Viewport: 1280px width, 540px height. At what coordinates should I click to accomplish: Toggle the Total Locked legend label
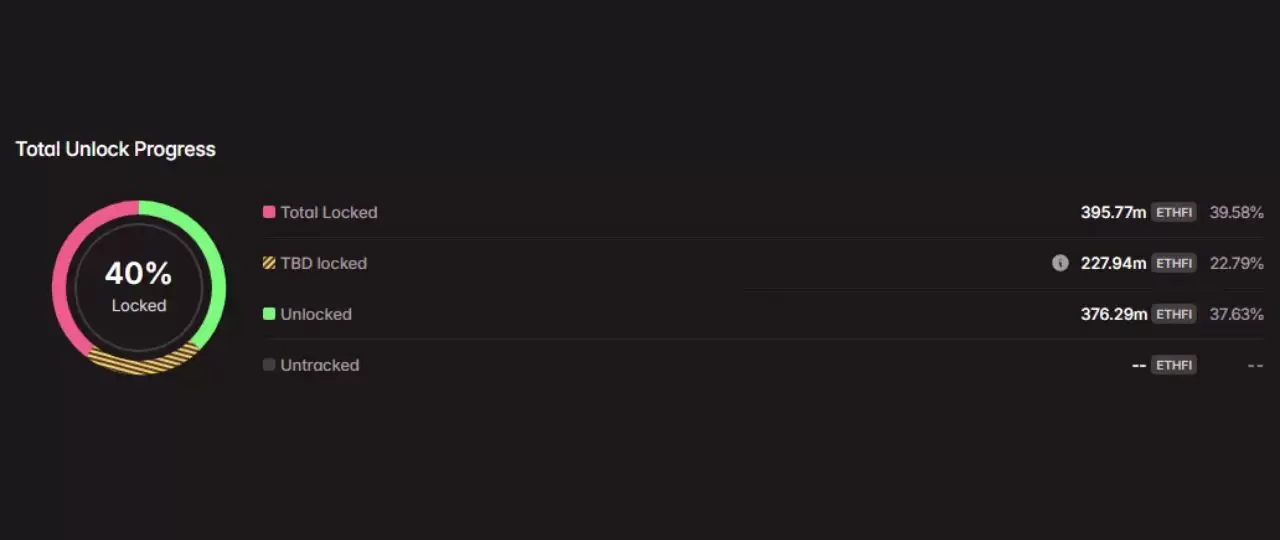point(329,212)
